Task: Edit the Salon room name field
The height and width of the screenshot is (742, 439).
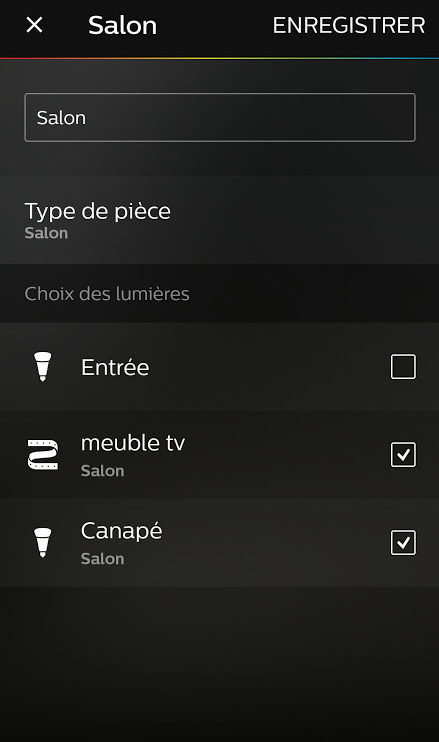Action: tap(220, 117)
